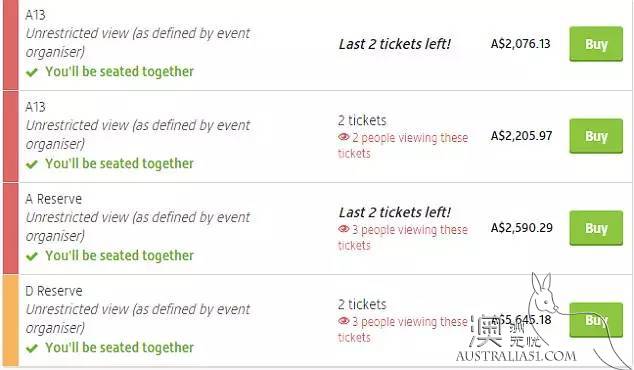
Task: Click '2 people viewing these tickets' notice
Action: 403,146
